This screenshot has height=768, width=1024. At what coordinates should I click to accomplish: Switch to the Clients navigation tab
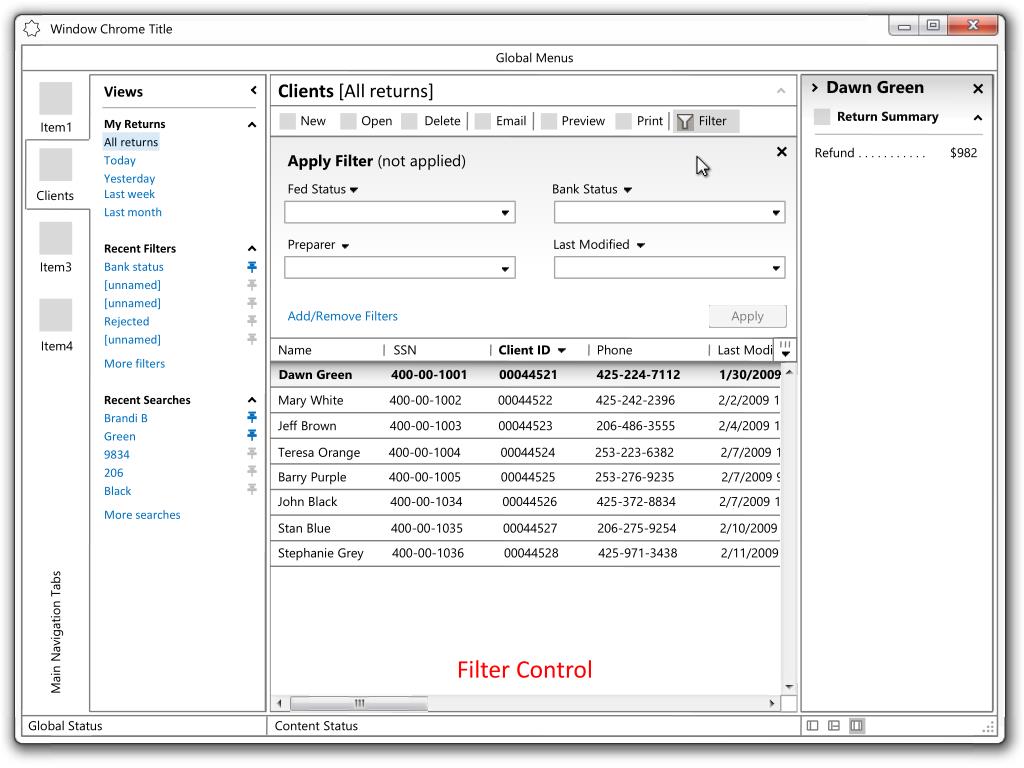[55, 176]
